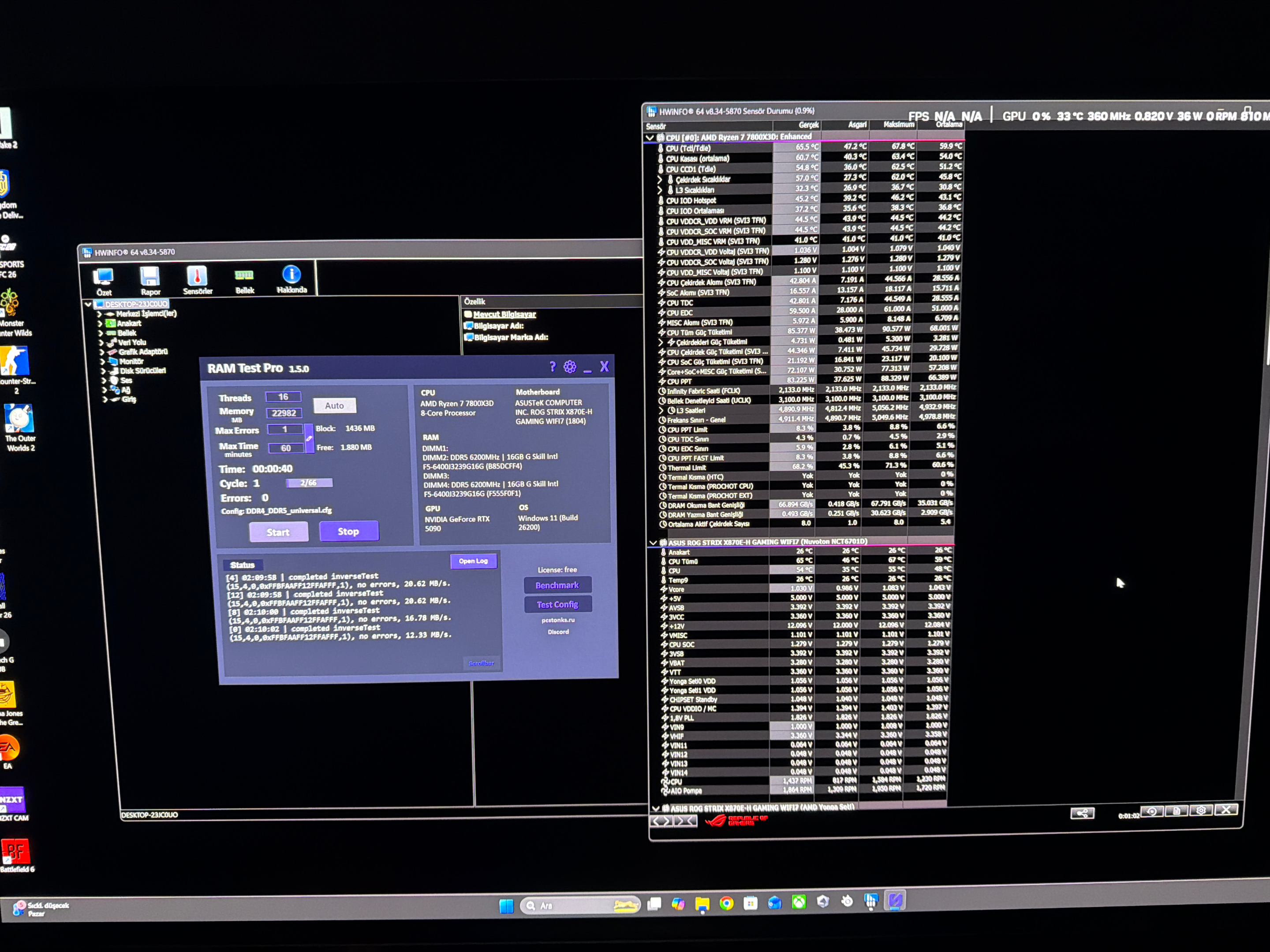
Task: Click the shrink columns arrows in sensor window
Action: coord(686,821)
